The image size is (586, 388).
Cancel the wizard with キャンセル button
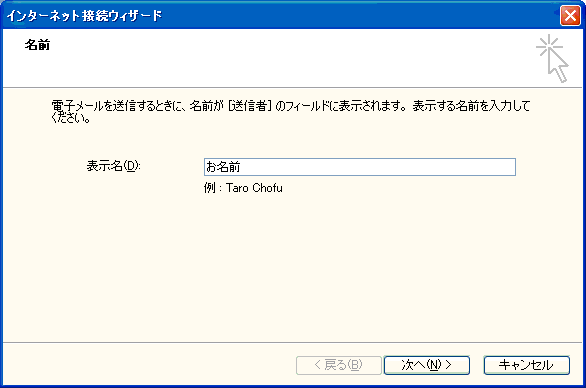coord(527,365)
